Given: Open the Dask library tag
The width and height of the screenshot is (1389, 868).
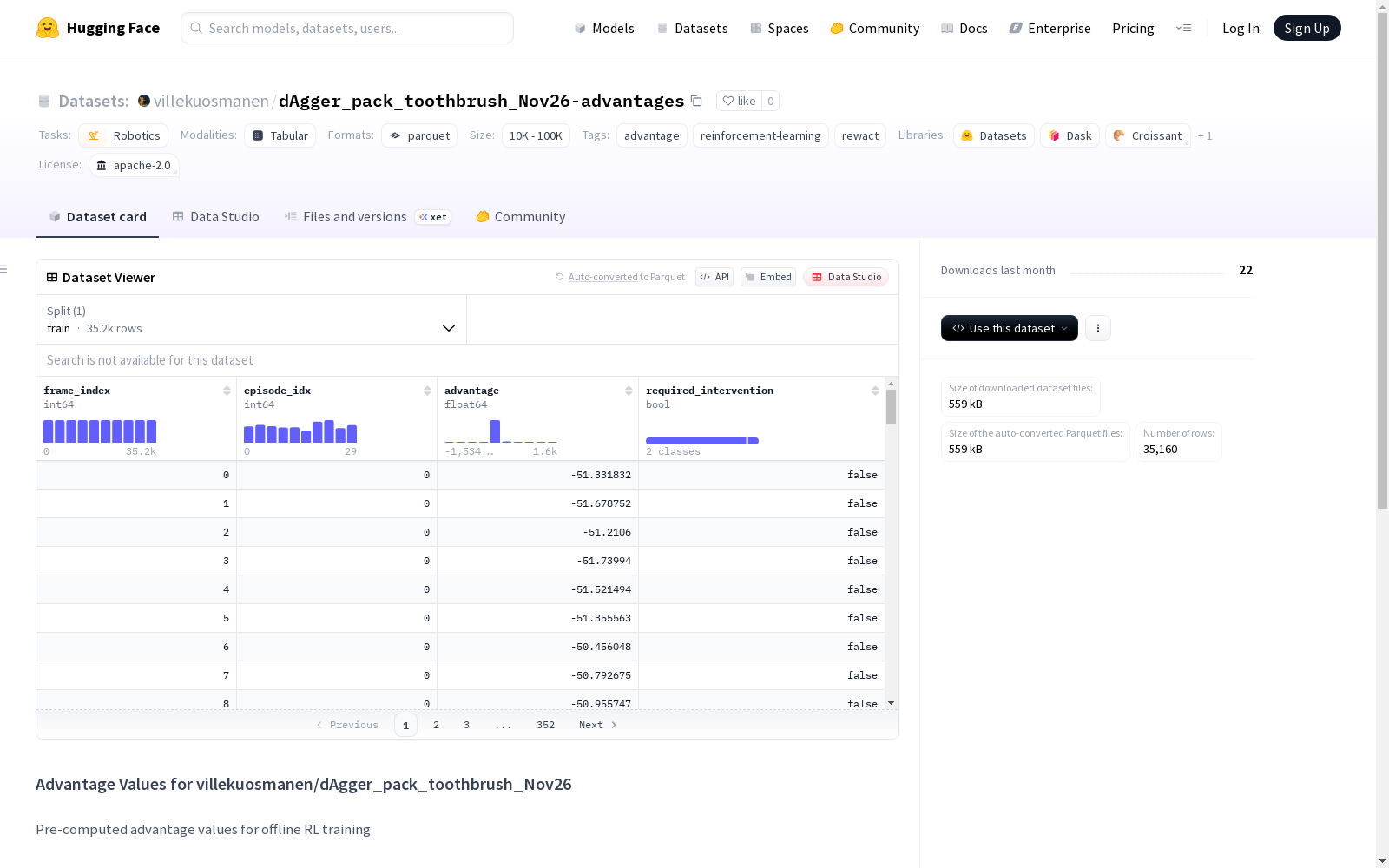Looking at the screenshot, I should coord(1070,135).
